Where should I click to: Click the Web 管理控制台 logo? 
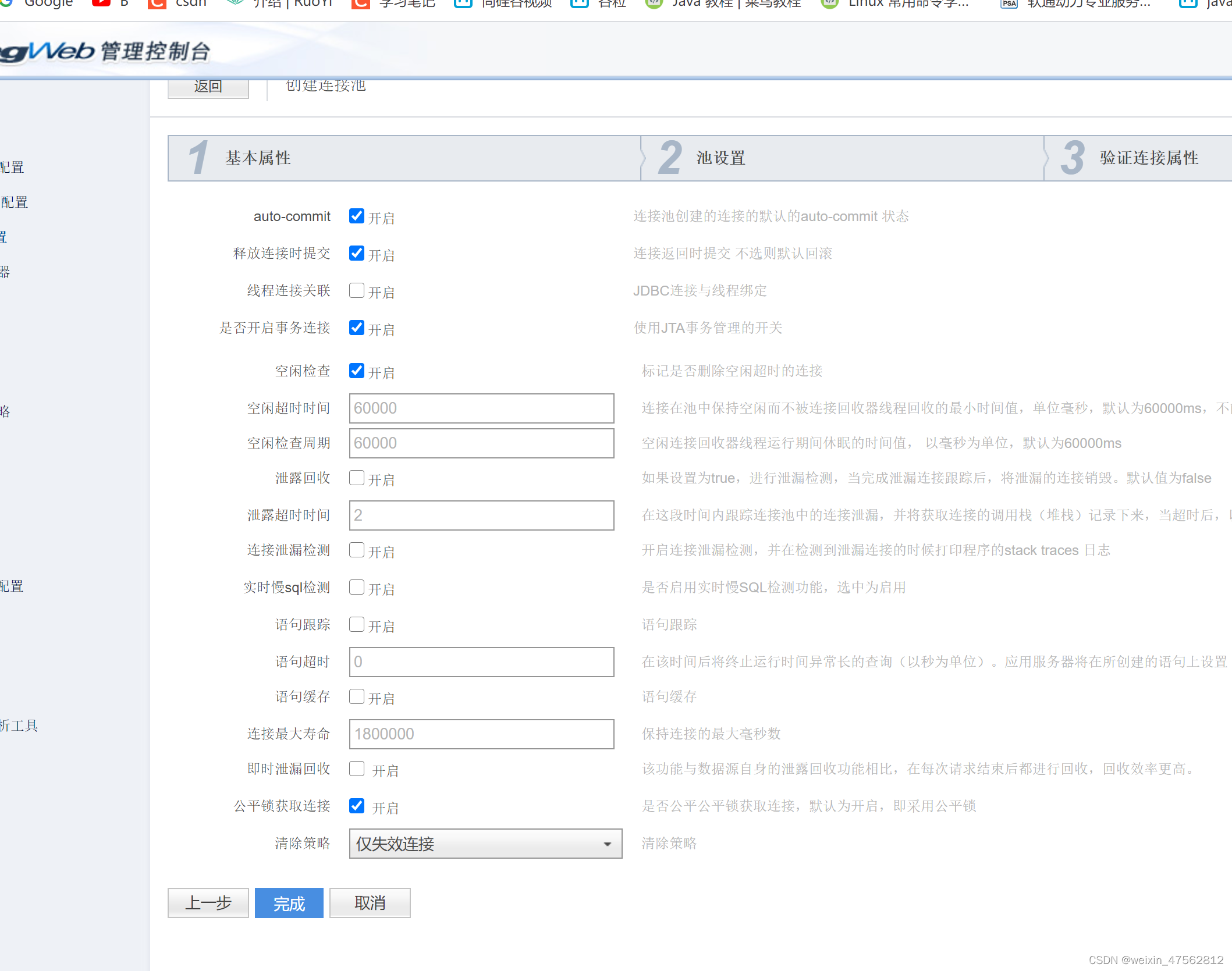(x=105, y=52)
